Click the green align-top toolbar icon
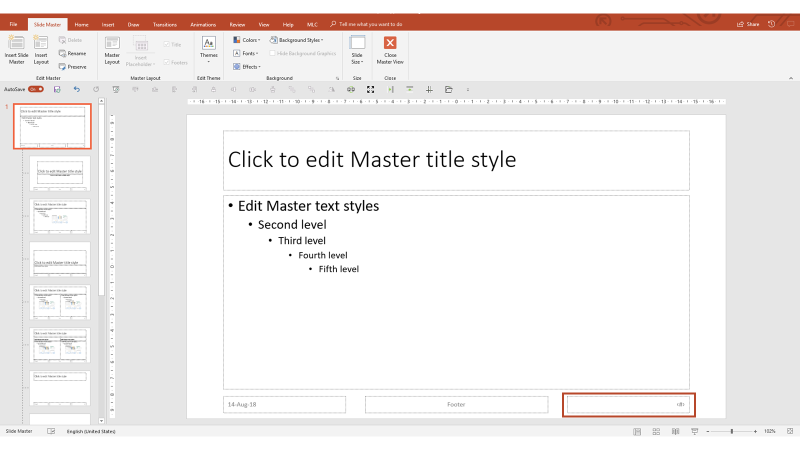Screen dimensions: 800x450 coord(410,89)
